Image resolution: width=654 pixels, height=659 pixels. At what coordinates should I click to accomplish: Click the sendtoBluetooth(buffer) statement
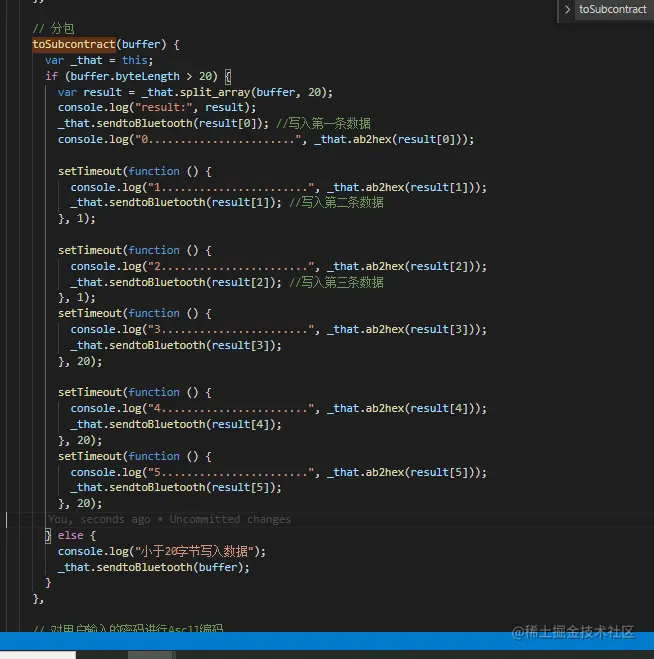tap(153, 567)
